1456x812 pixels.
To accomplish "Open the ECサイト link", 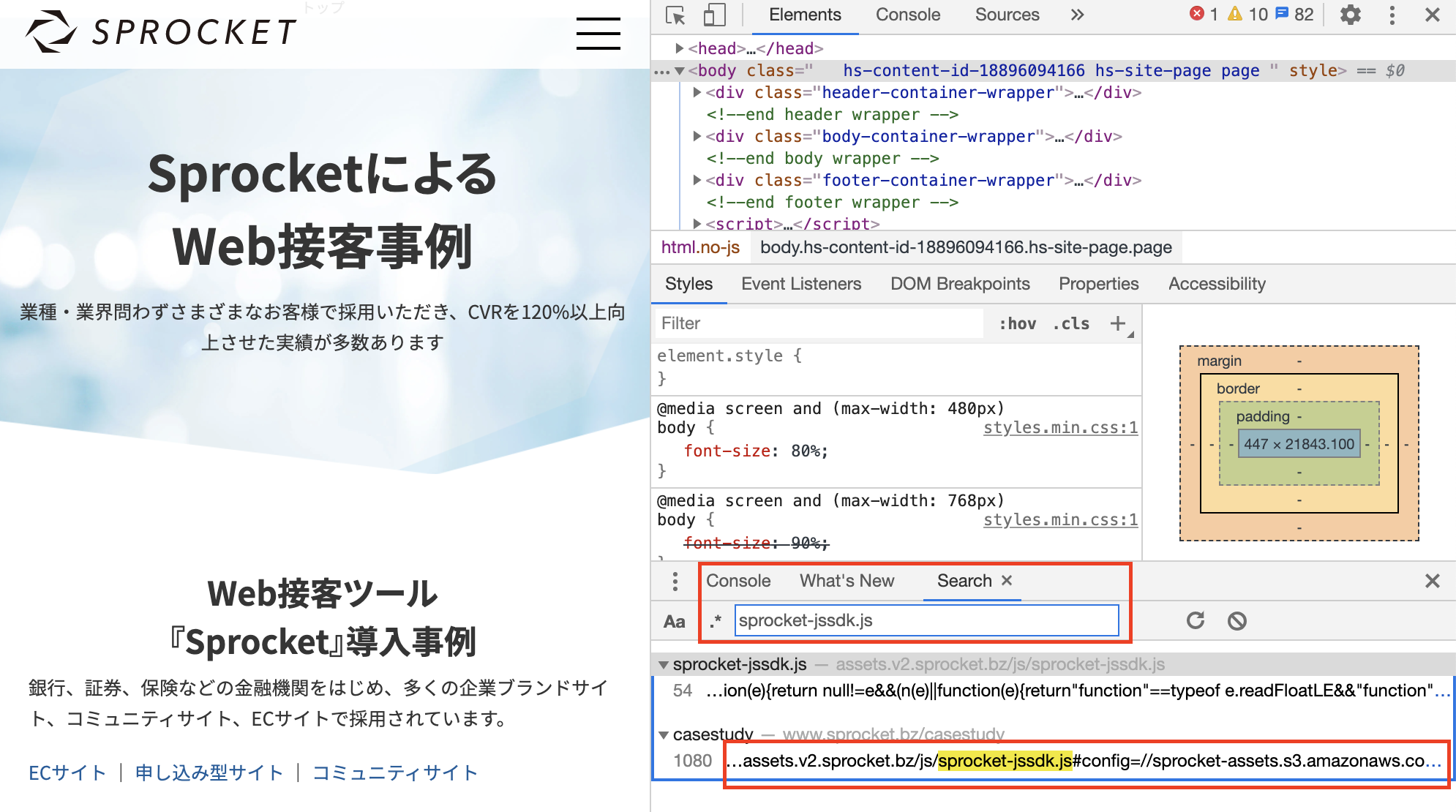I will [x=67, y=772].
